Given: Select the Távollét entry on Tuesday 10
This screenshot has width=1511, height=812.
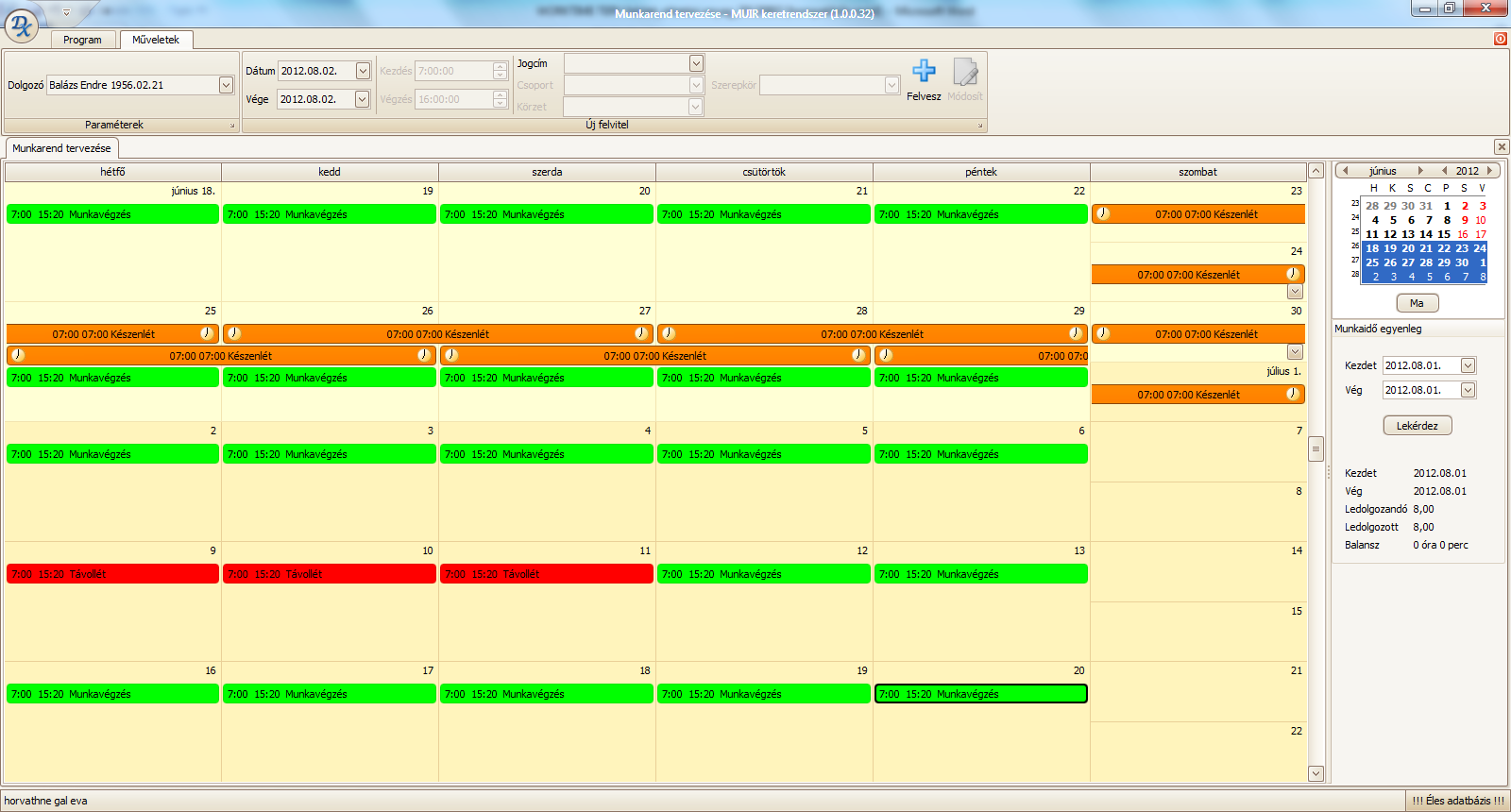Looking at the screenshot, I should (x=330, y=574).
